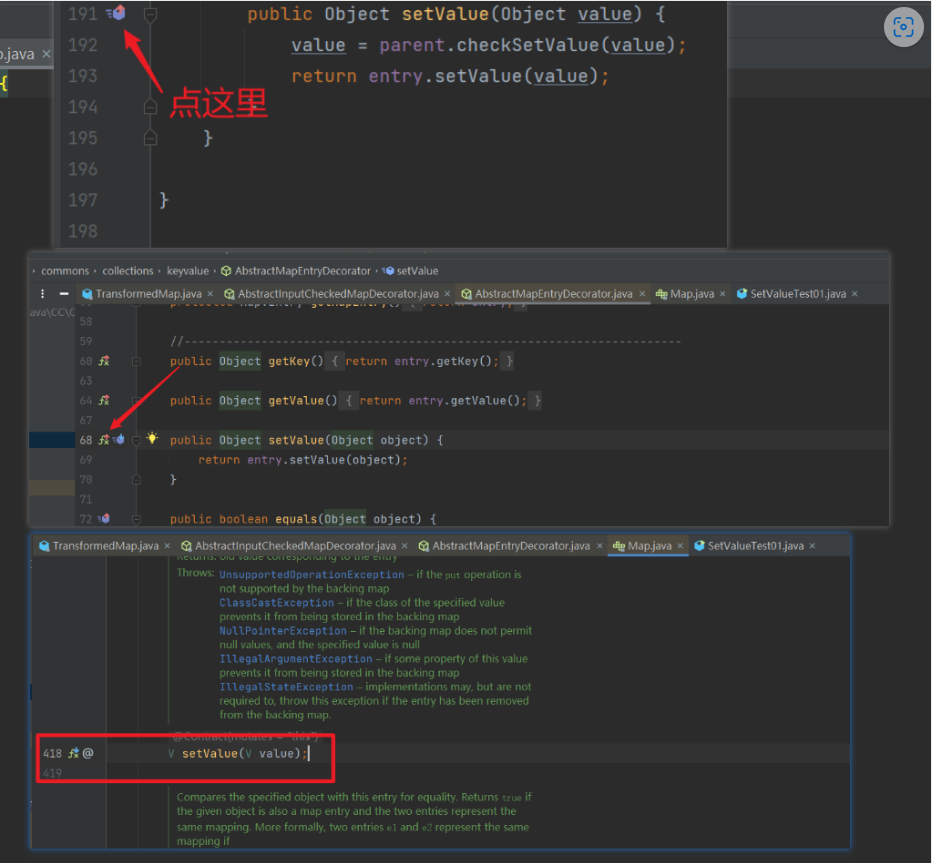
Task: Collapse the setValue method fold on line 68
Action: pos(136,440)
